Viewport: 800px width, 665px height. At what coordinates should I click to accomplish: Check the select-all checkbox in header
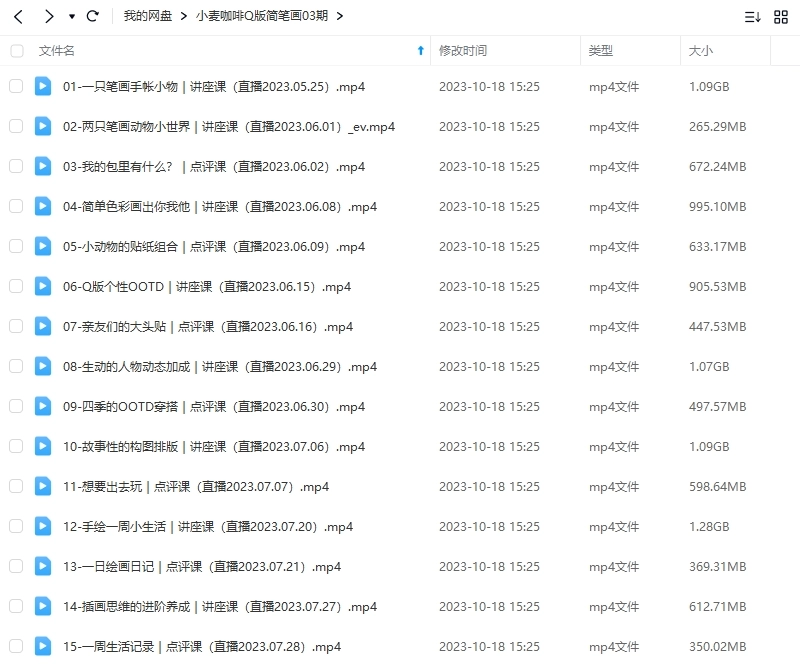pos(16,50)
